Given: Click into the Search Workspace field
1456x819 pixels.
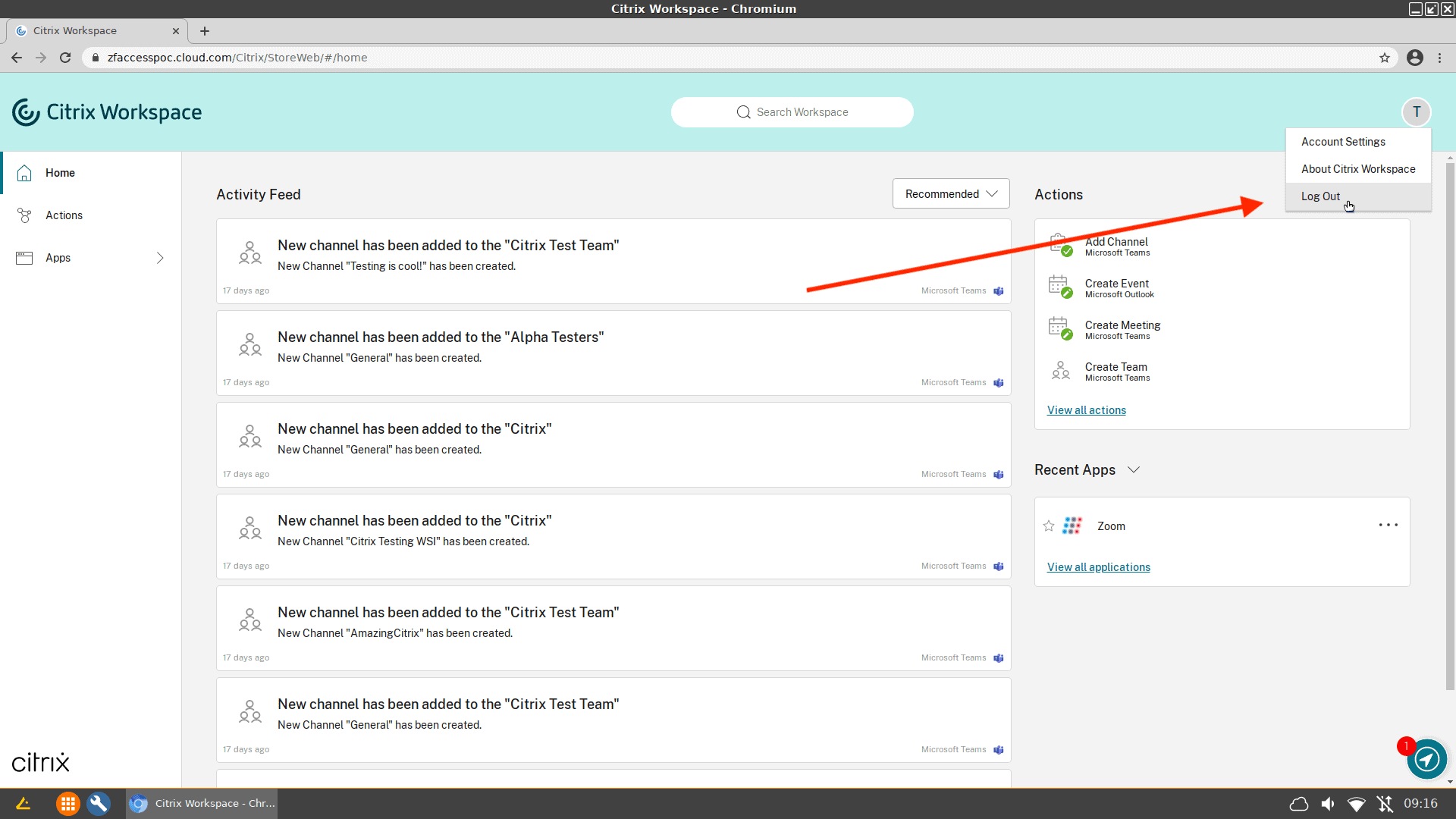Looking at the screenshot, I should 792,112.
